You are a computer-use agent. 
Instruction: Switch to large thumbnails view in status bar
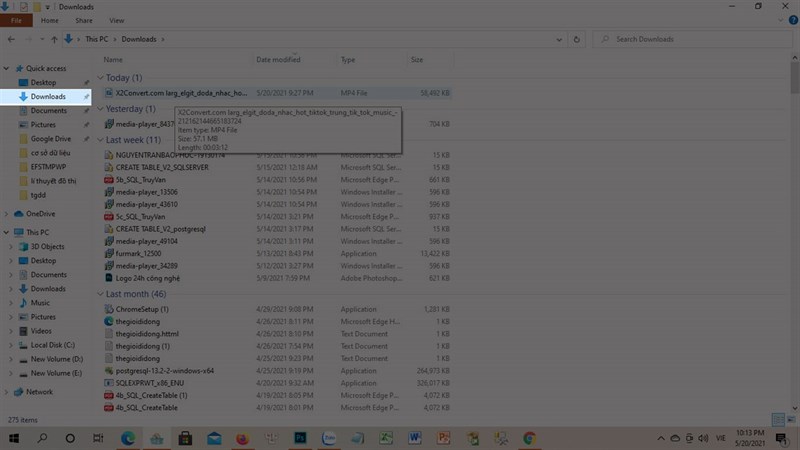(790, 420)
